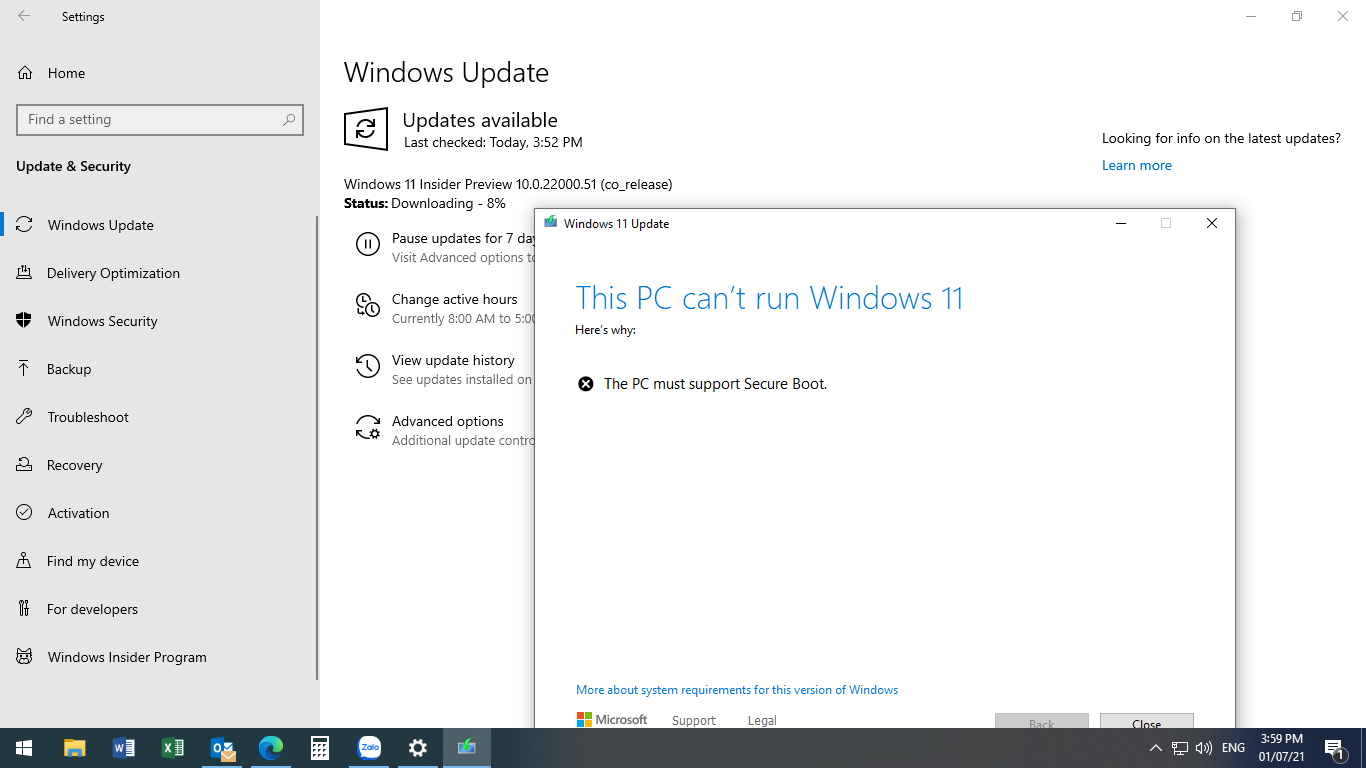The width and height of the screenshot is (1366, 768).
Task: Open More about system requirements link
Action: click(x=737, y=690)
